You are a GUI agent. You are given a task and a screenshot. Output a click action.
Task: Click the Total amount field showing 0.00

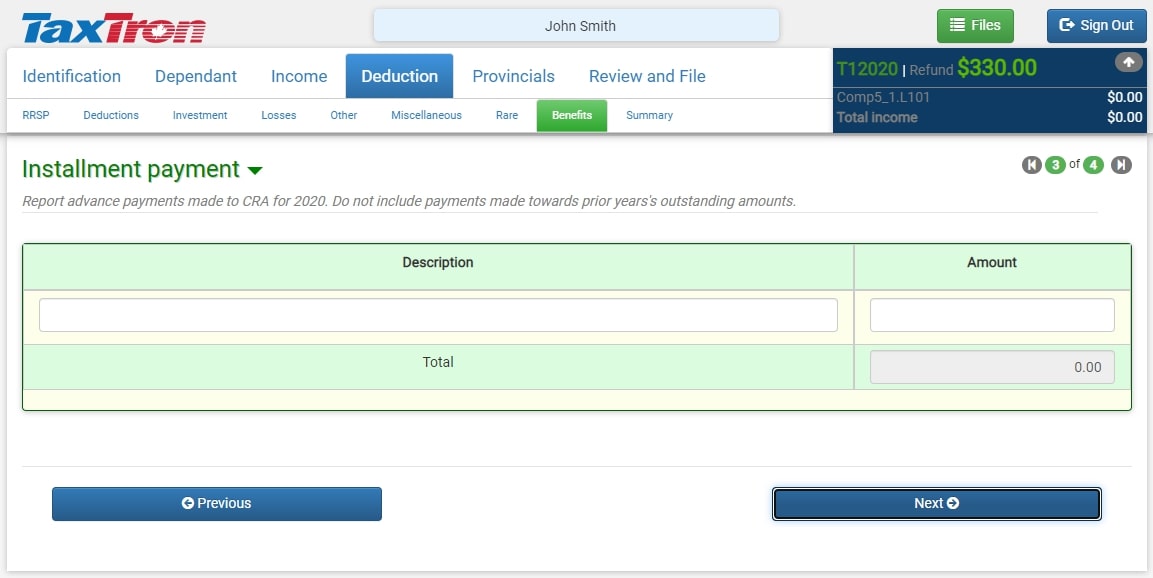[992, 367]
